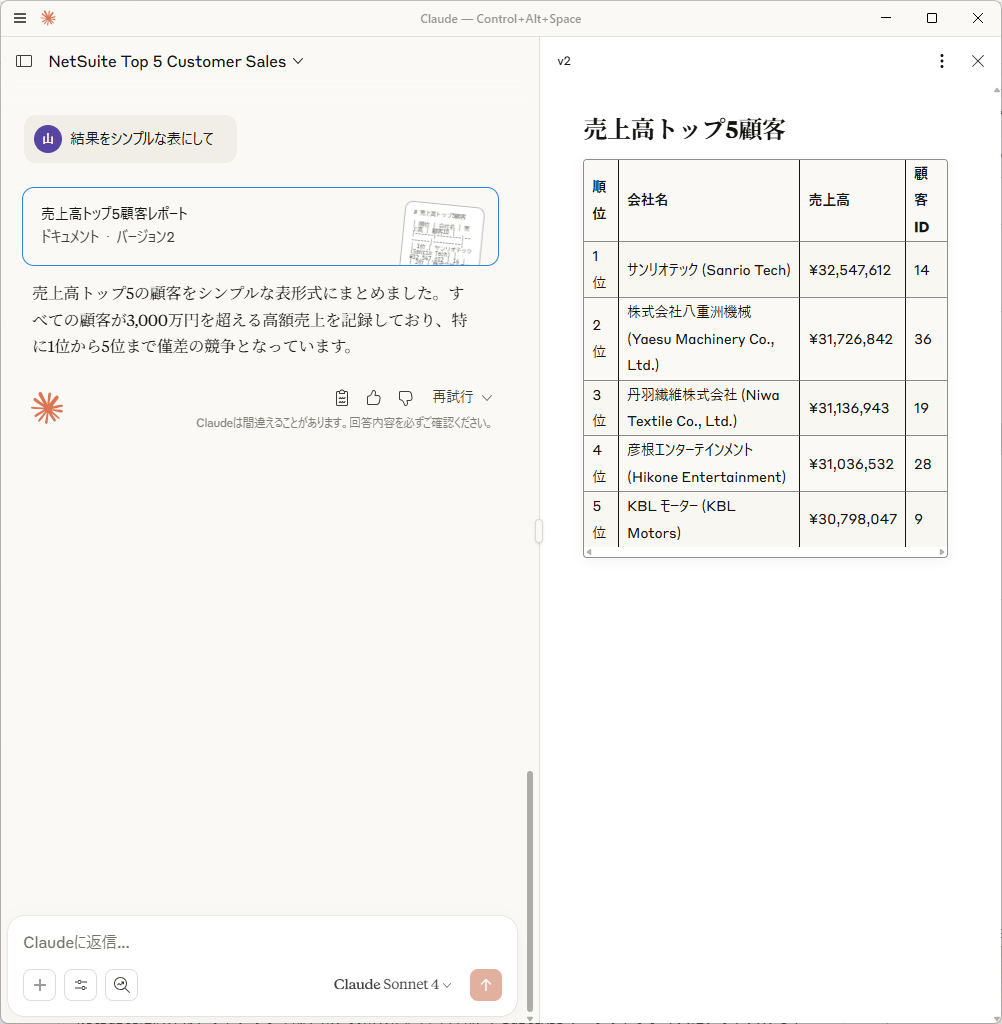
Task: Click the panel divider resize handle
Action: point(539,531)
